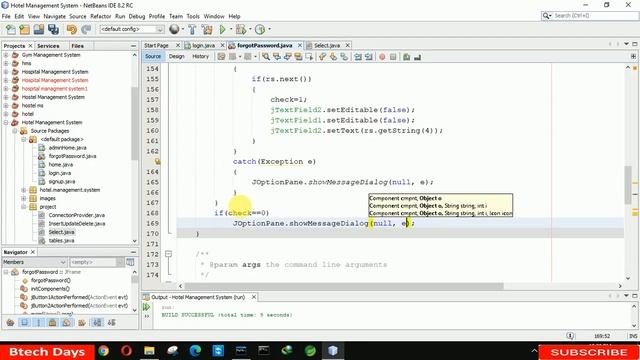Toggle Sort by Name in Navigator
The image size is (640, 360).
click(97, 323)
